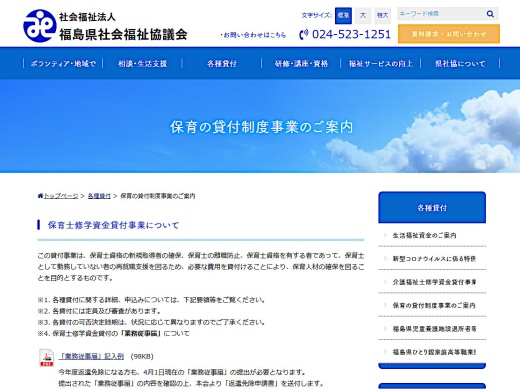Click phone number 024-523-1251
Viewport: 520px width, 390px height.
351,34
